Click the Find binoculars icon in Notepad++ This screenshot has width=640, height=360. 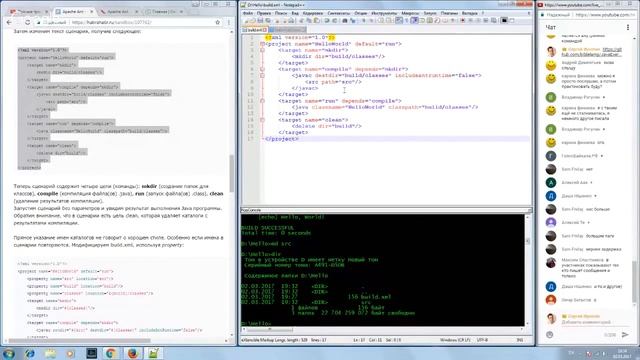click(x=345, y=20)
